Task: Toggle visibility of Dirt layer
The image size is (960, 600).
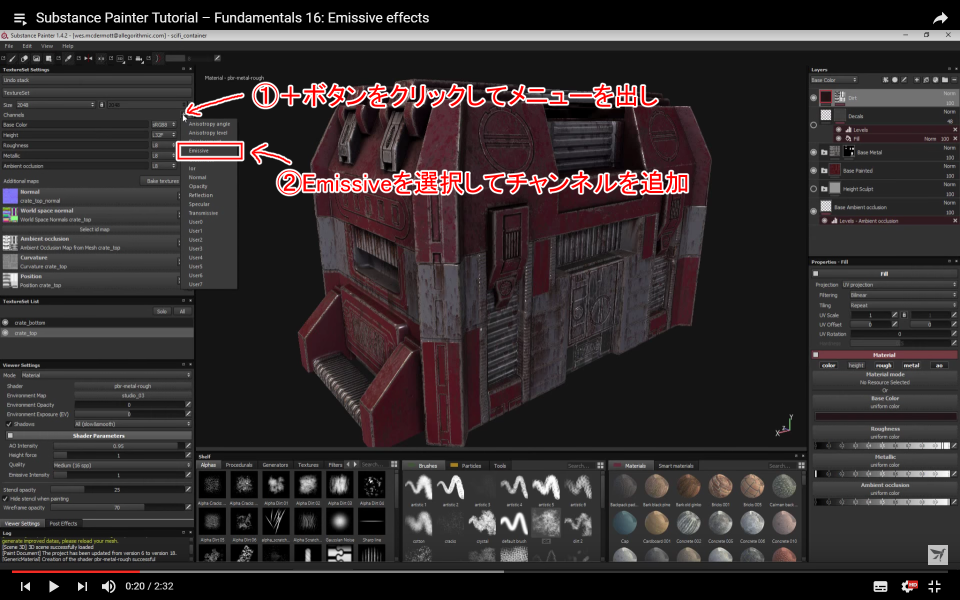Action: coord(814,97)
